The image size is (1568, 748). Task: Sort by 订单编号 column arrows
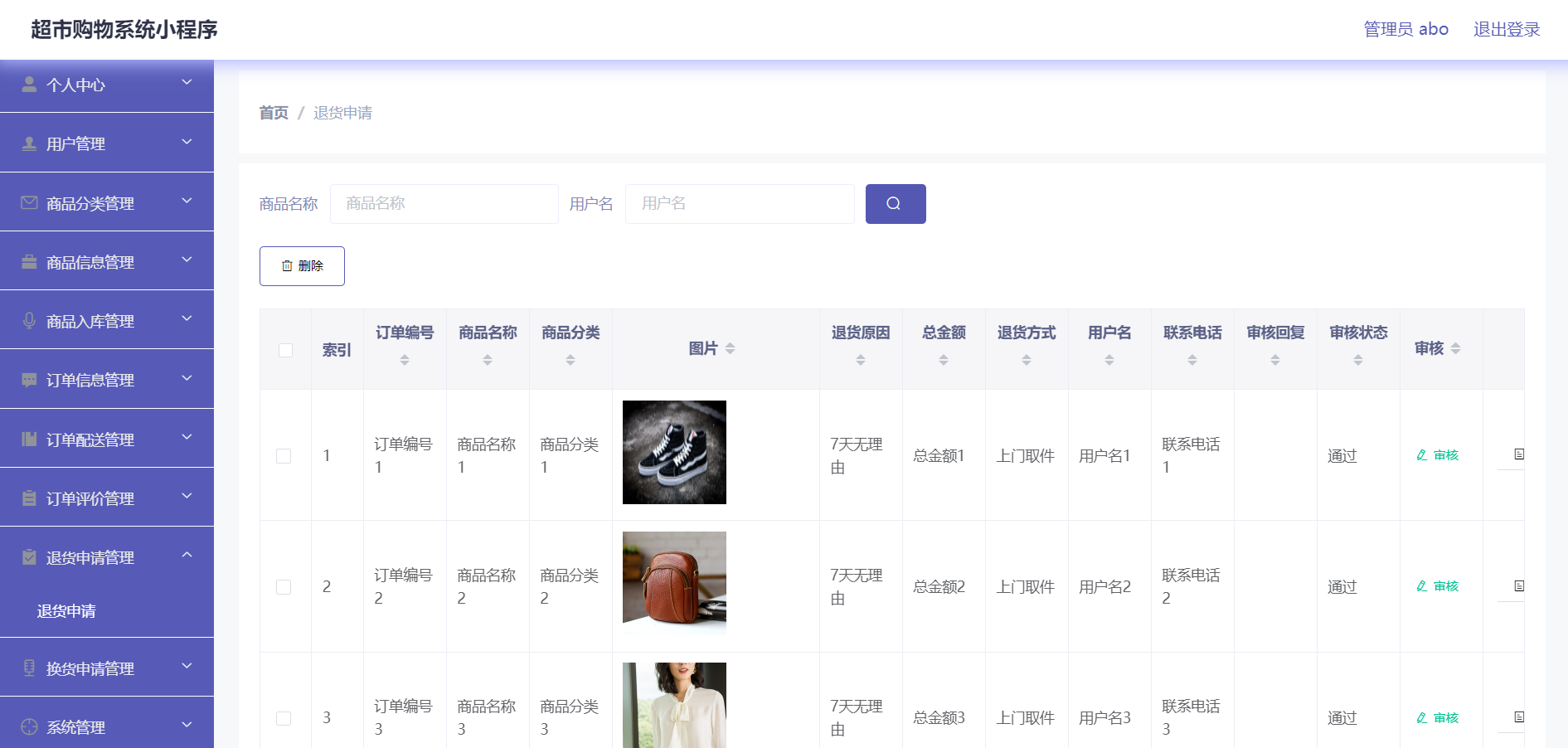click(405, 360)
